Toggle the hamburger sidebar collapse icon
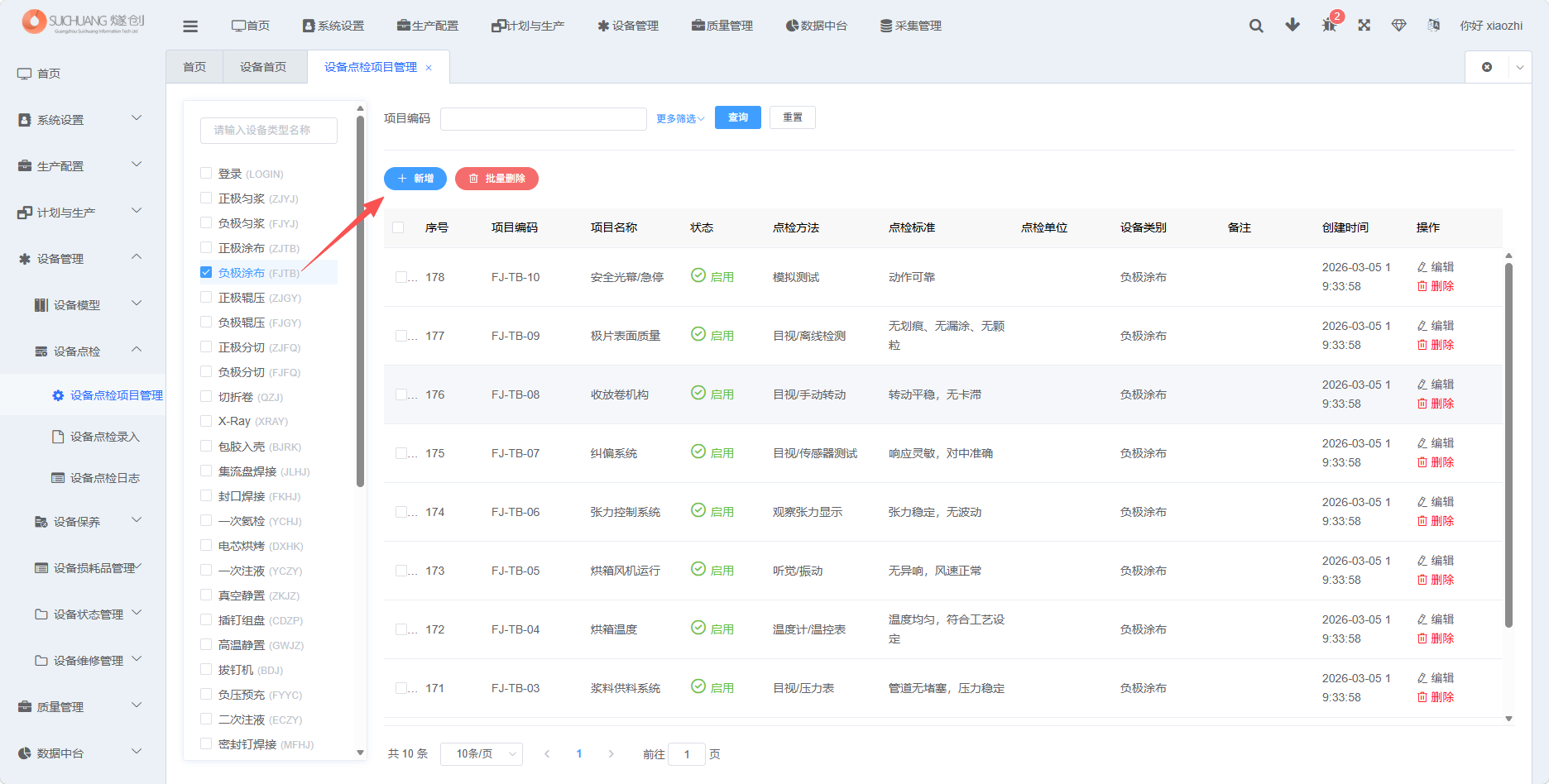Viewport: 1549px width, 784px height. click(190, 26)
